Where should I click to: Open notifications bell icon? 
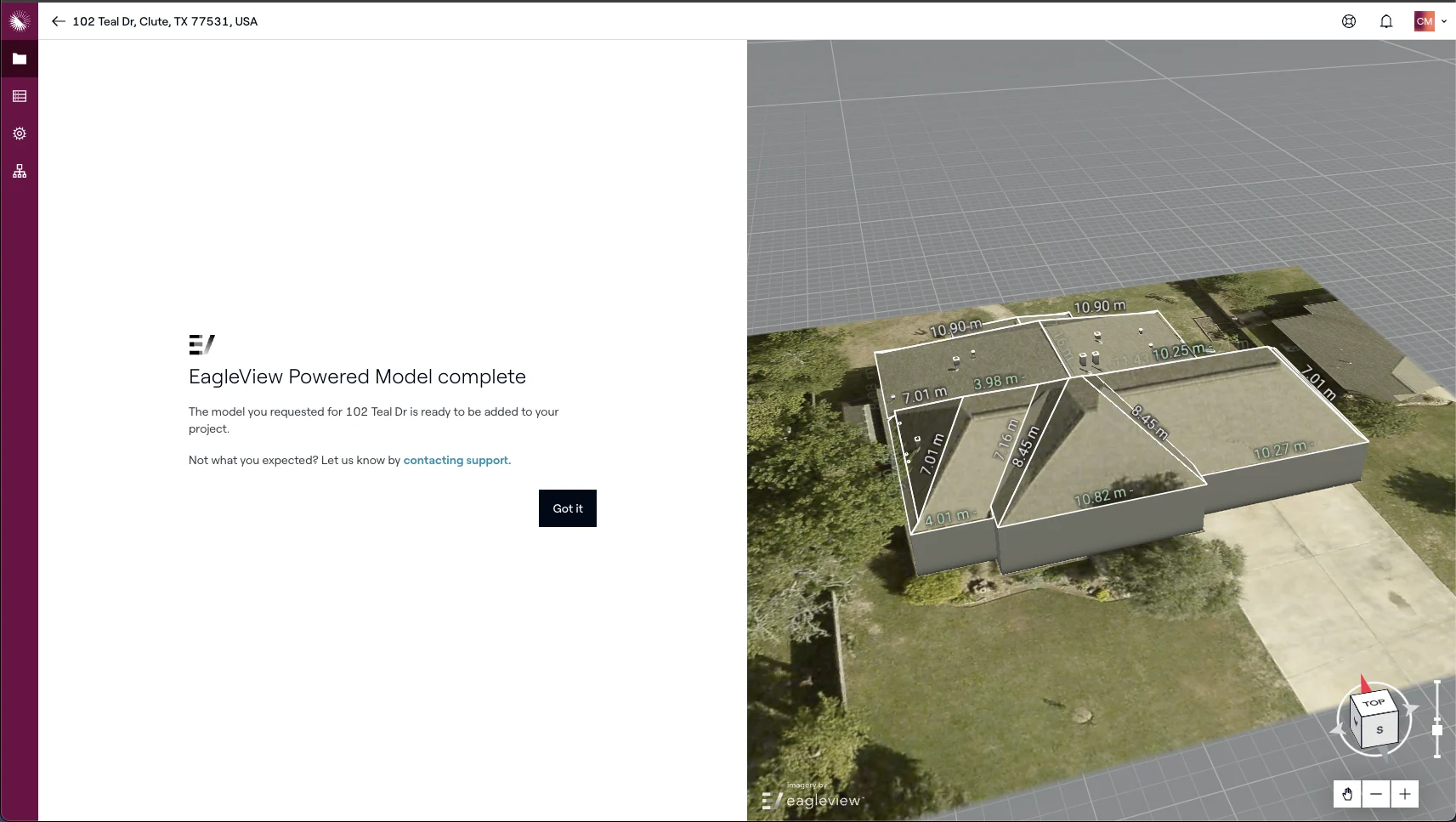[1386, 21]
